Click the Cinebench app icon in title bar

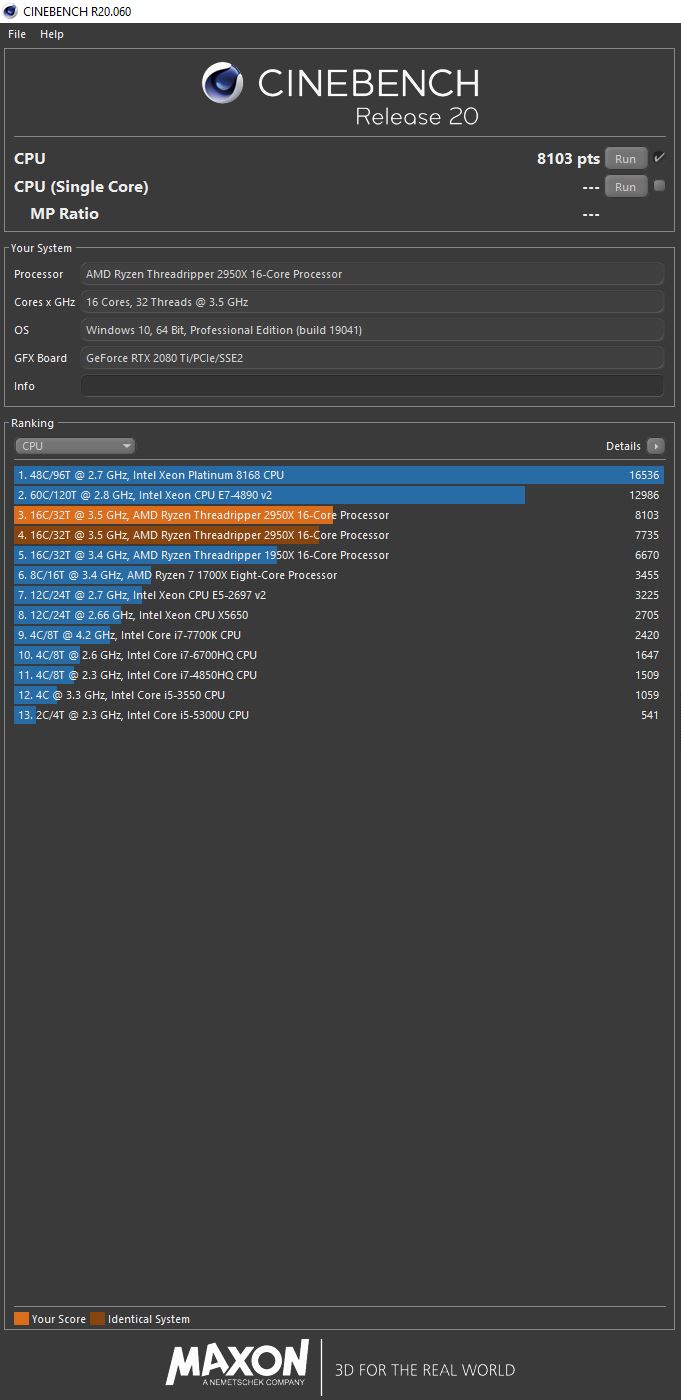click(x=10, y=11)
